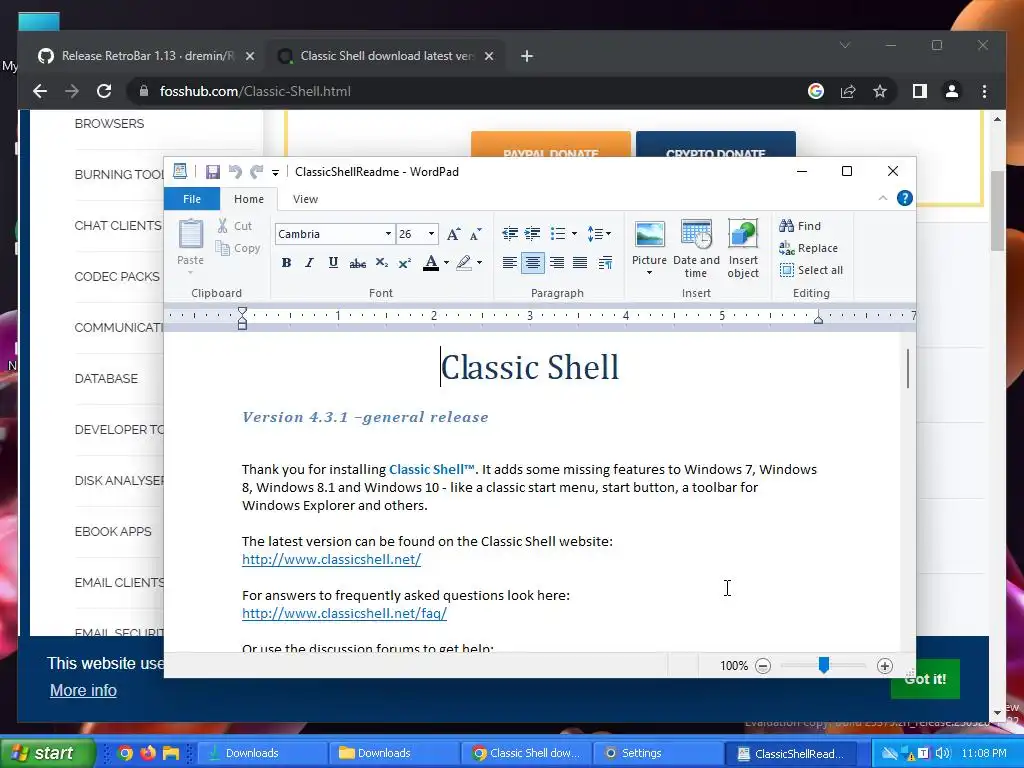The height and width of the screenshot is (768, 1024).
Task: Expand the highlight color palette arrow
Action: (x=479, y=263)
